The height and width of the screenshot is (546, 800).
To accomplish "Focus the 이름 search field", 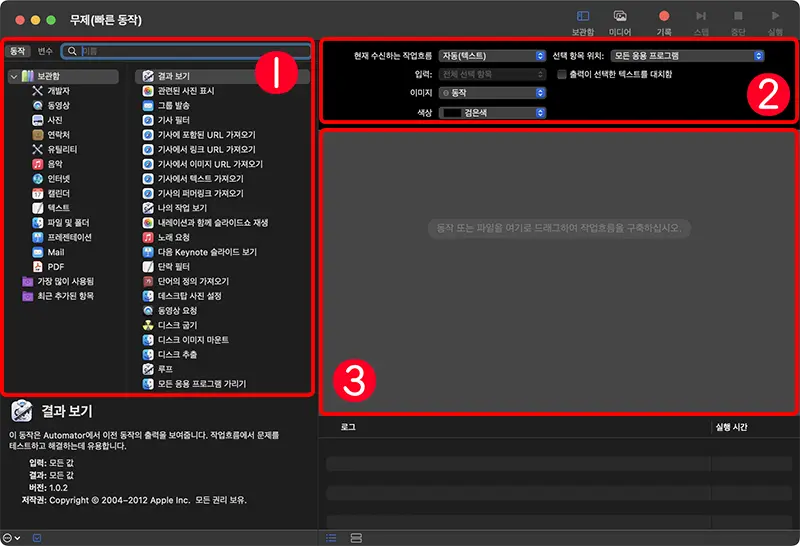I will point(186,51).
